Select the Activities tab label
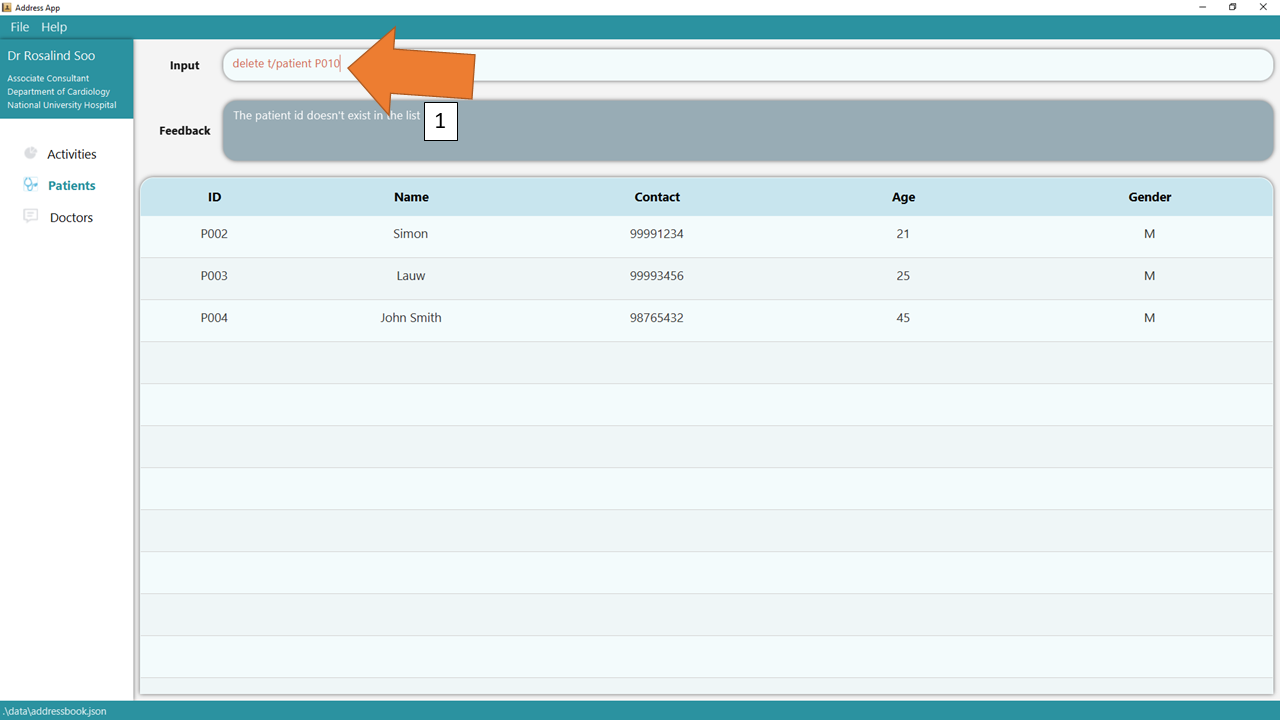 pos(72,154)
